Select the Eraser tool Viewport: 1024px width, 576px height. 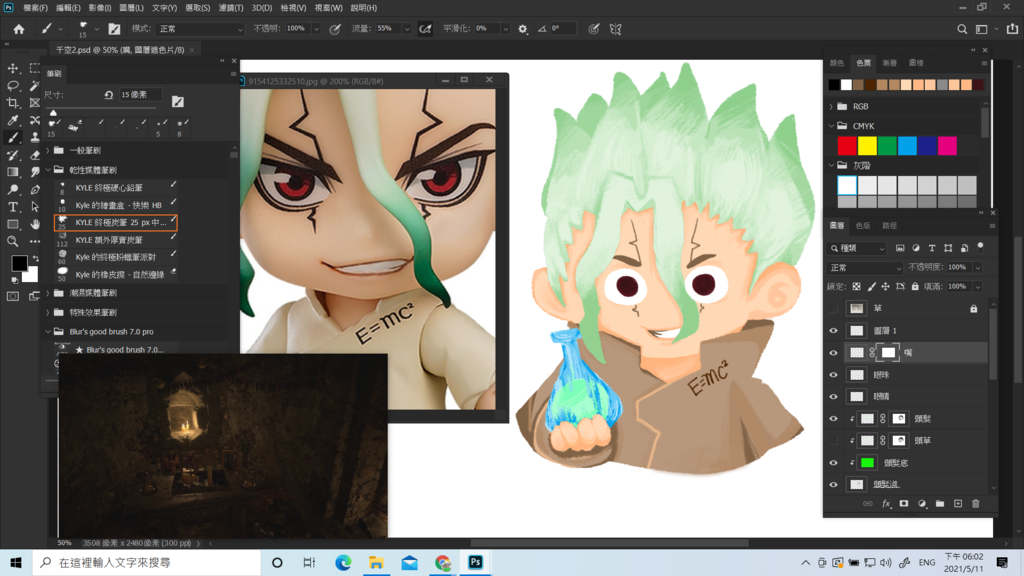[35, 155]
